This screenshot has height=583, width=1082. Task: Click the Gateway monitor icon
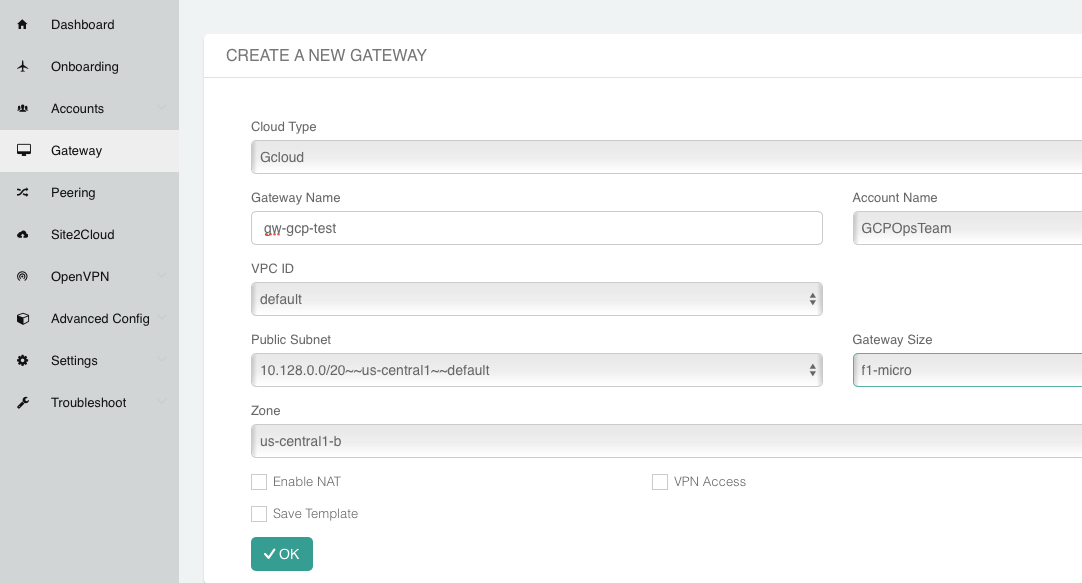pyautogui.click(x=23, y=150)
